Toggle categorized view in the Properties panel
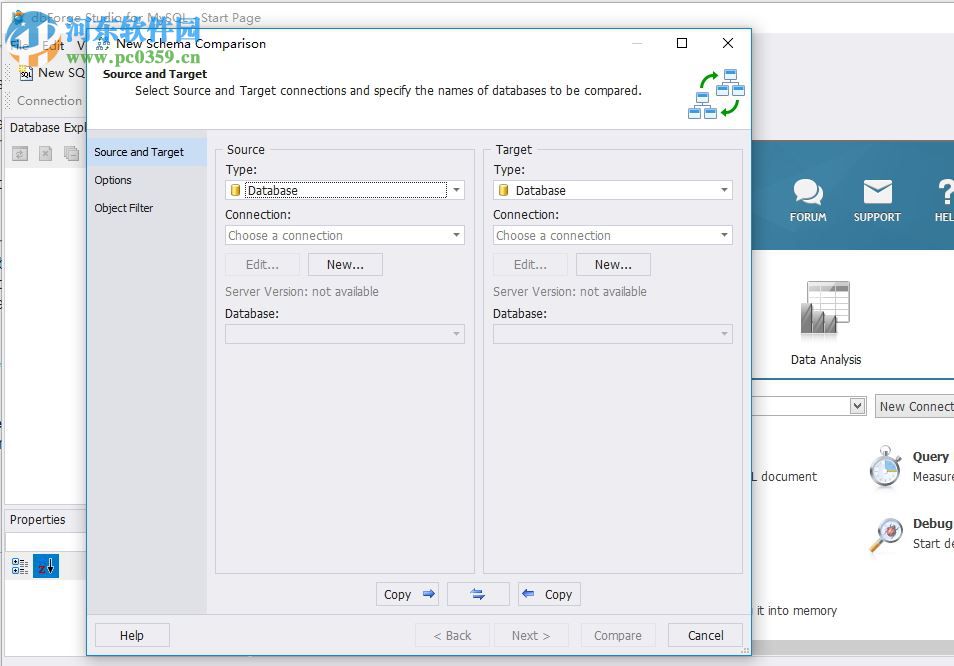The image size is (954, 666). (x=17, y=565)
